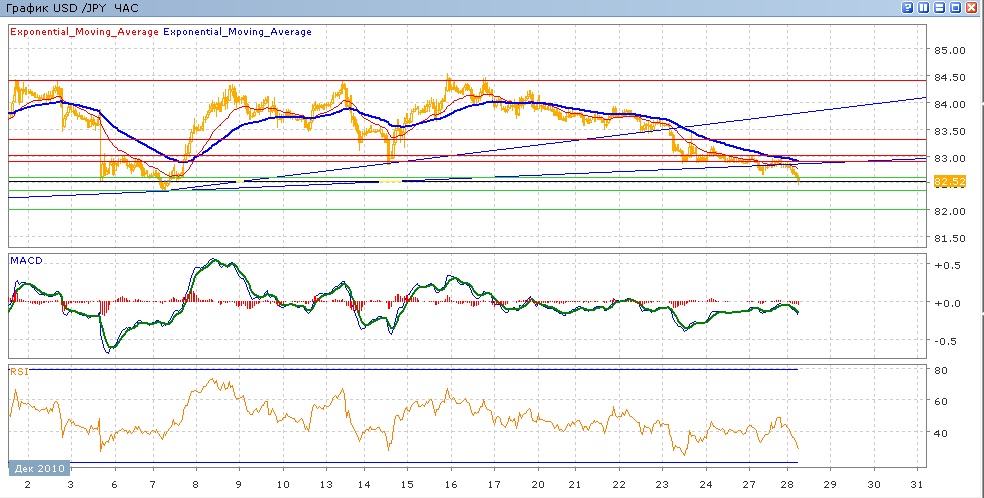Click the 82.00 price axis level

click(x=948, y=212)
